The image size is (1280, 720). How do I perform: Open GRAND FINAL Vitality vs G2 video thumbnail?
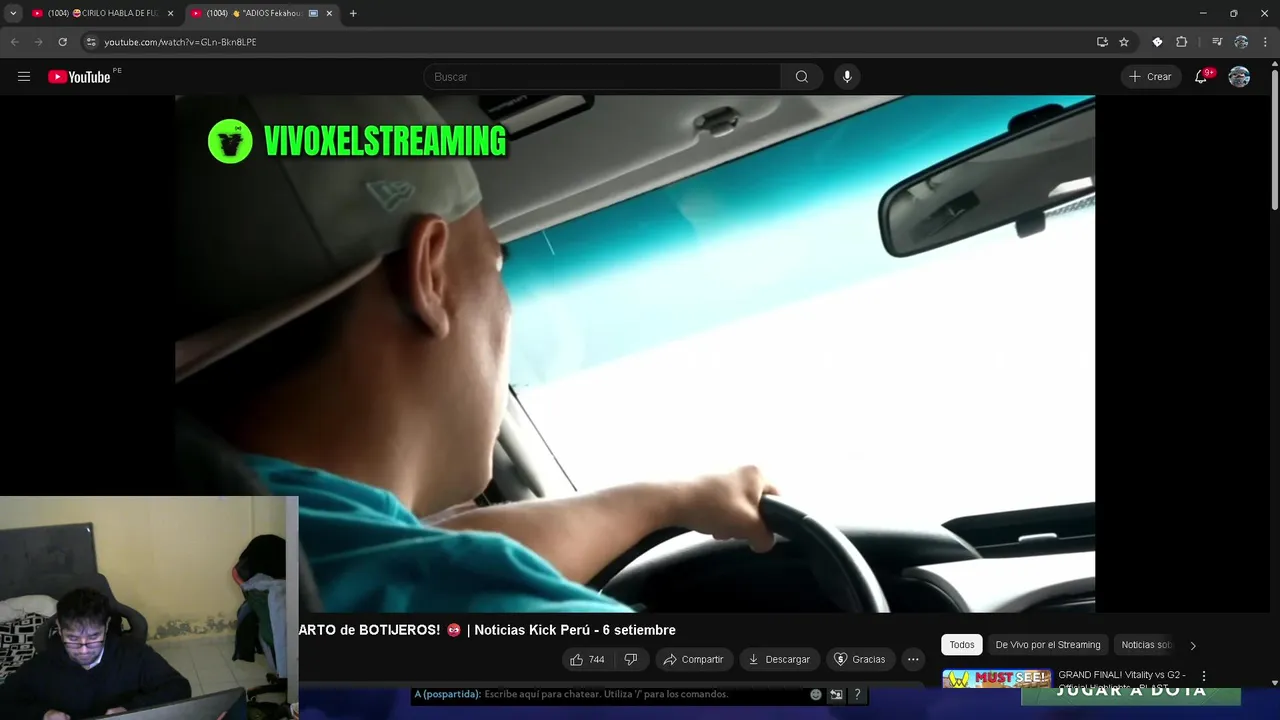point(997,679)
